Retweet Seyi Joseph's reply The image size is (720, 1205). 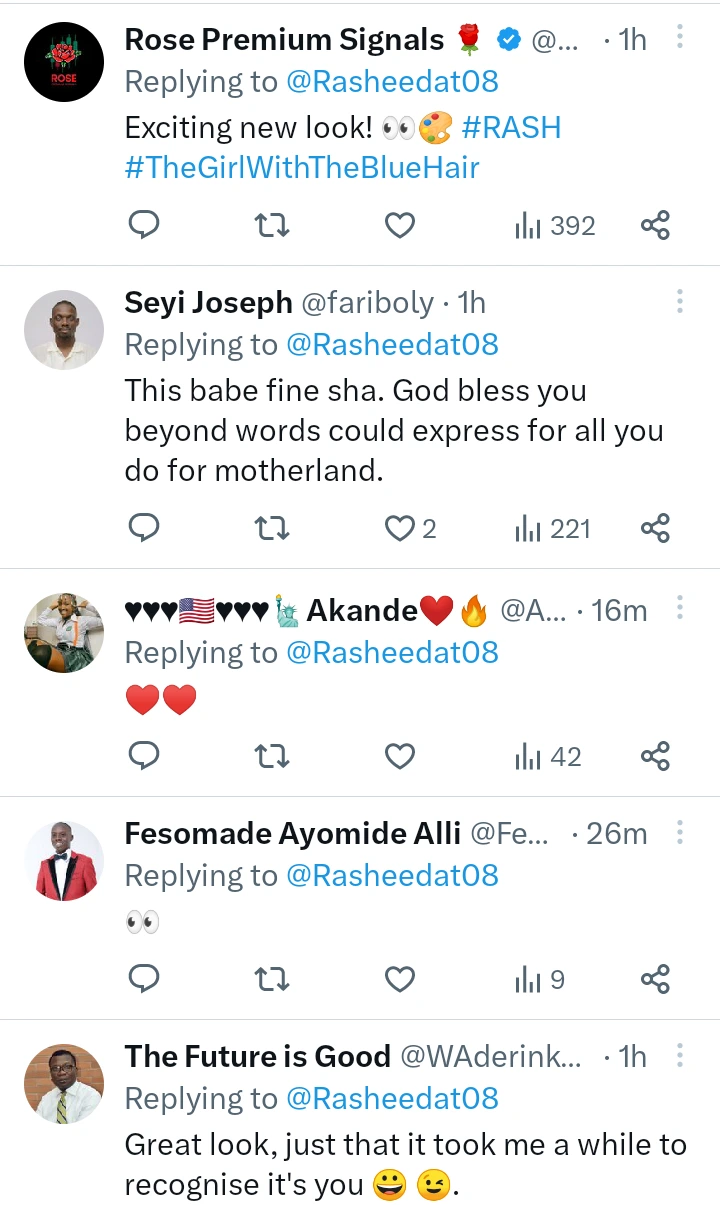click(272, 528)
